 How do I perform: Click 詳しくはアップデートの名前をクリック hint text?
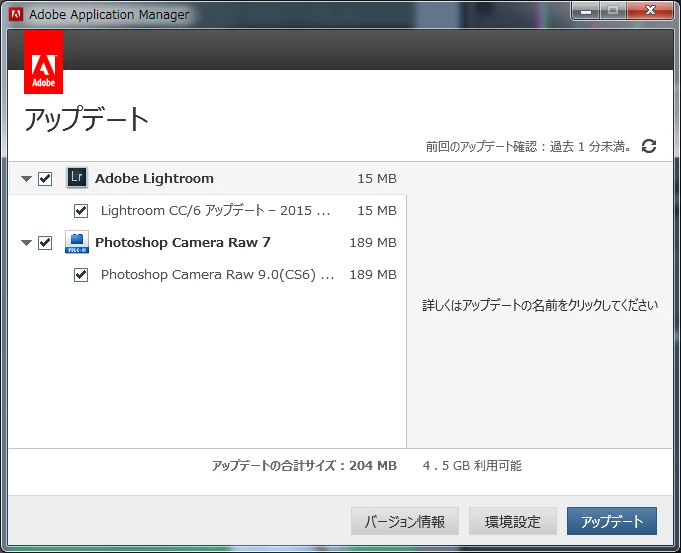coord(540,305)
